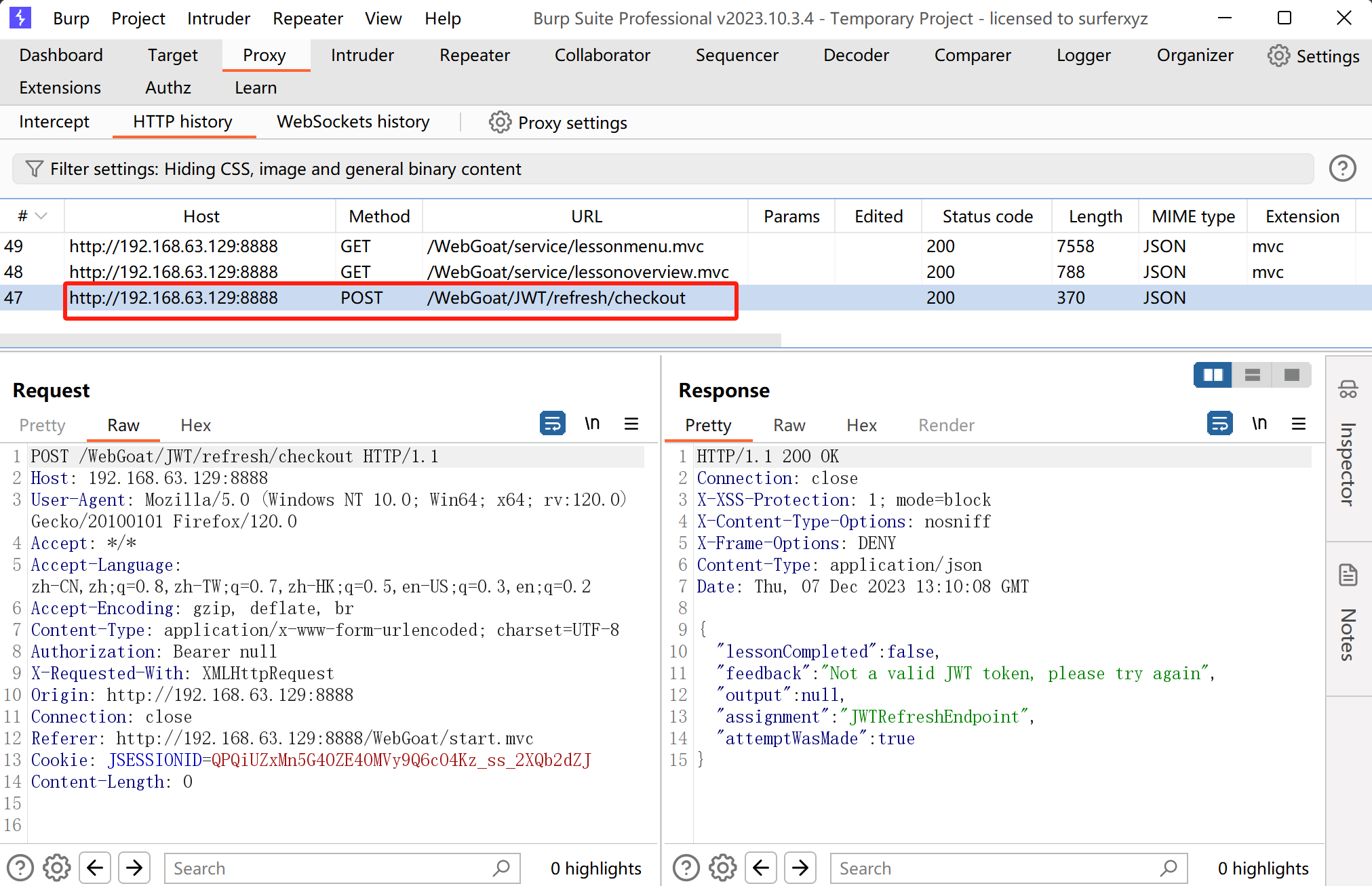Open Learn menu in top toolbar
Screen dimensions: 1372x886
tap(255, 87)
